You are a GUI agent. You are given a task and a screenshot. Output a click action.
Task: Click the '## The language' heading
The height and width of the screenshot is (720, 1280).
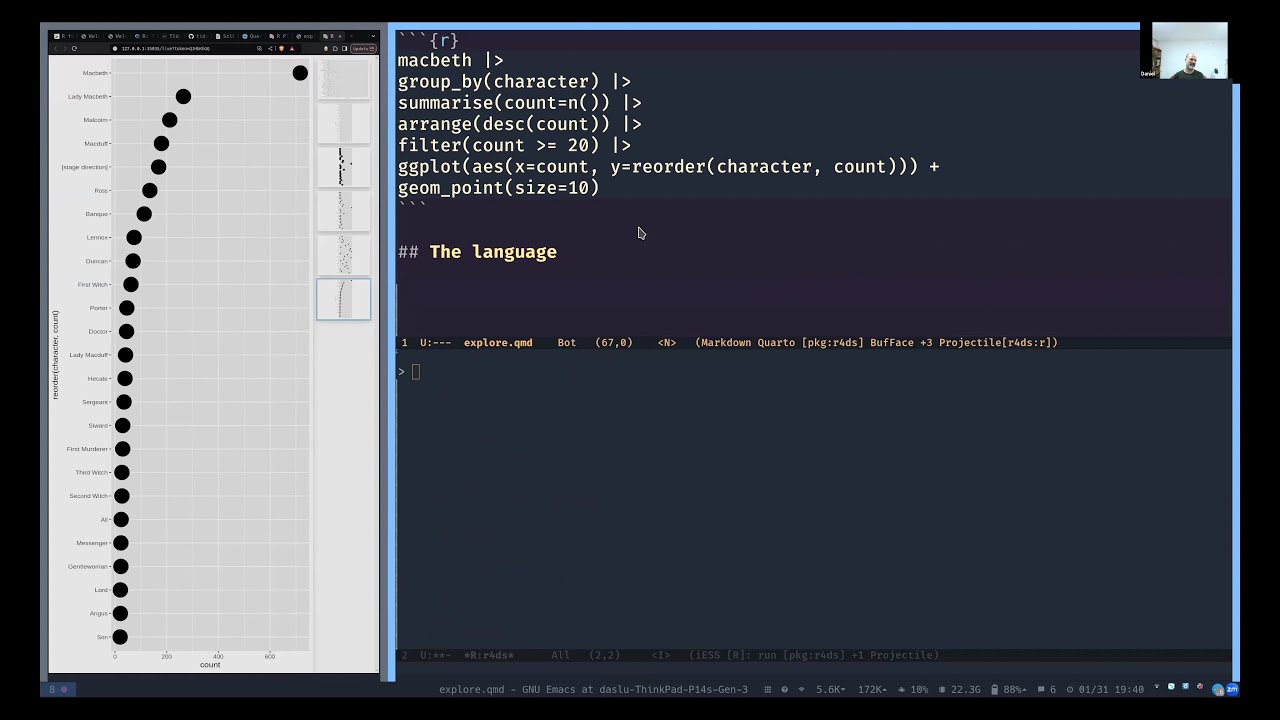[477, 252]
